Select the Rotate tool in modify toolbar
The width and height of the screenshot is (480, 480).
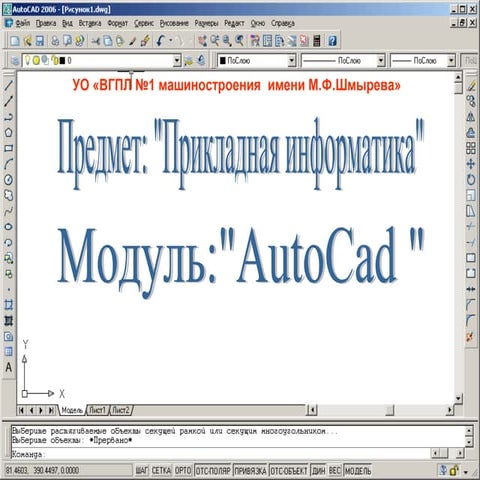coord(471,180)
